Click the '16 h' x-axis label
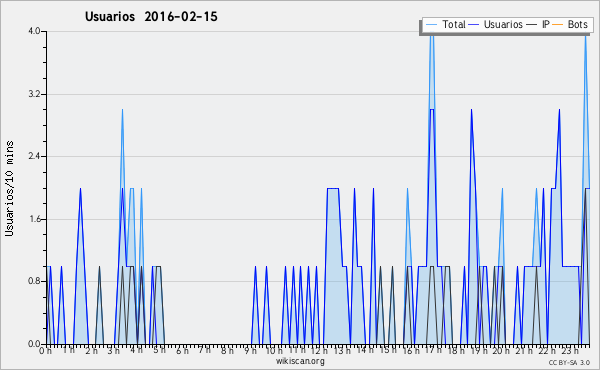The width and height of the screenshot is (600, 370). click(411, 350)
